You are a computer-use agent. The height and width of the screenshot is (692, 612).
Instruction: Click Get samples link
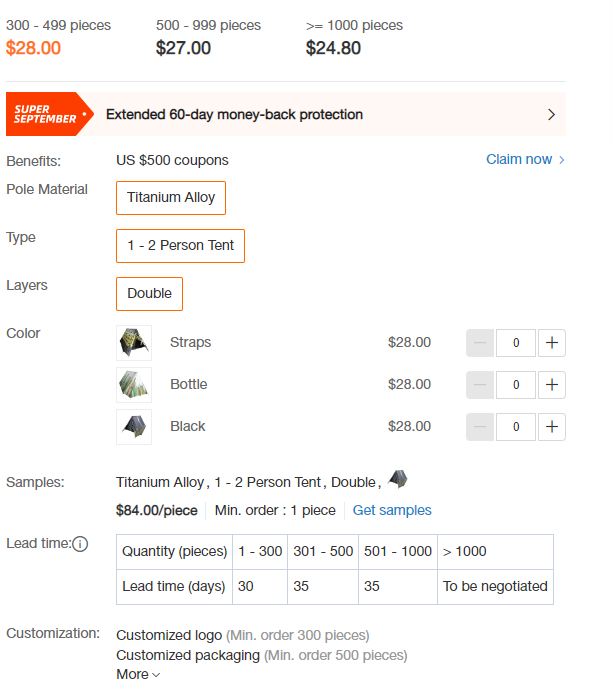click(x=392, y=510)
